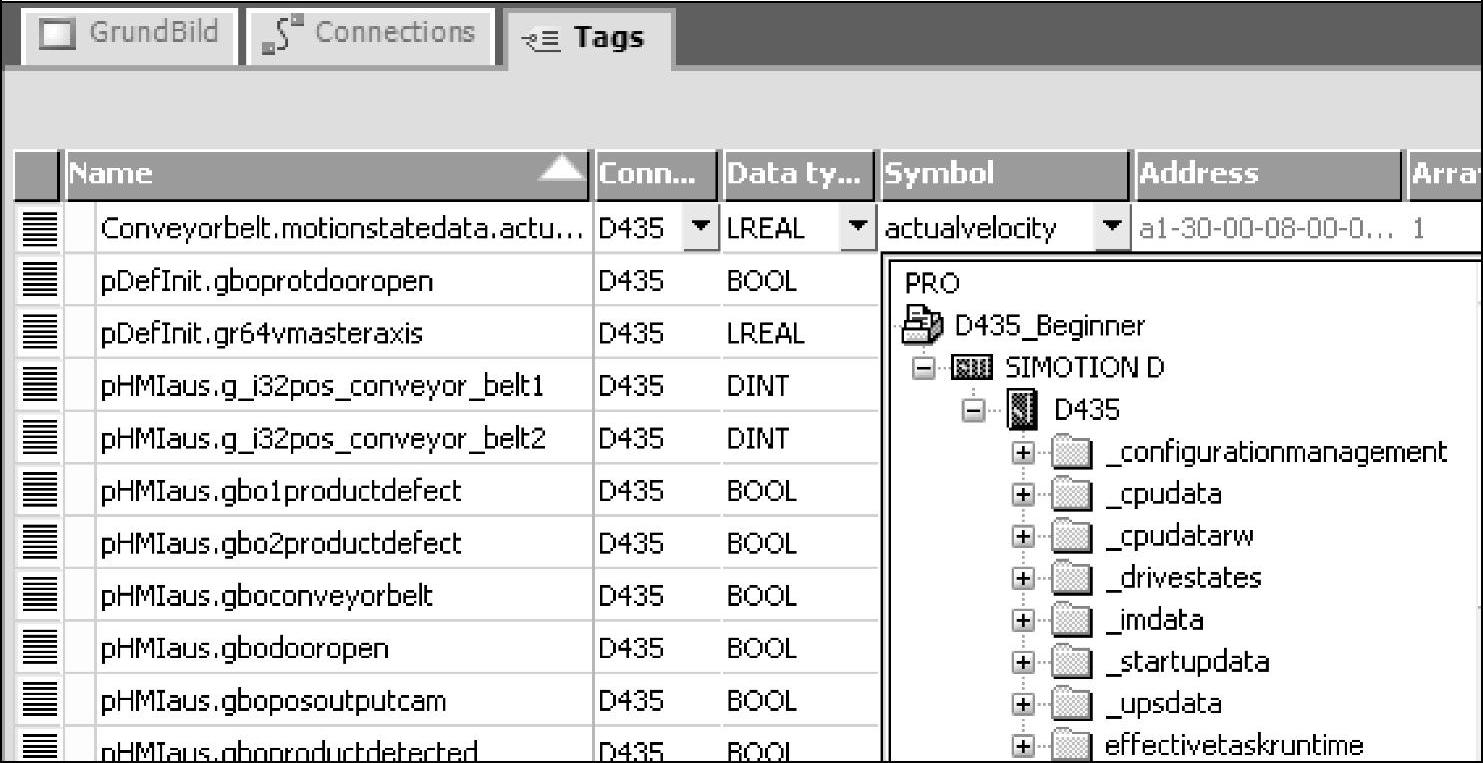Click the Address column header
This screenshot has height=763, width=1483.
(x=1267, y=174)
